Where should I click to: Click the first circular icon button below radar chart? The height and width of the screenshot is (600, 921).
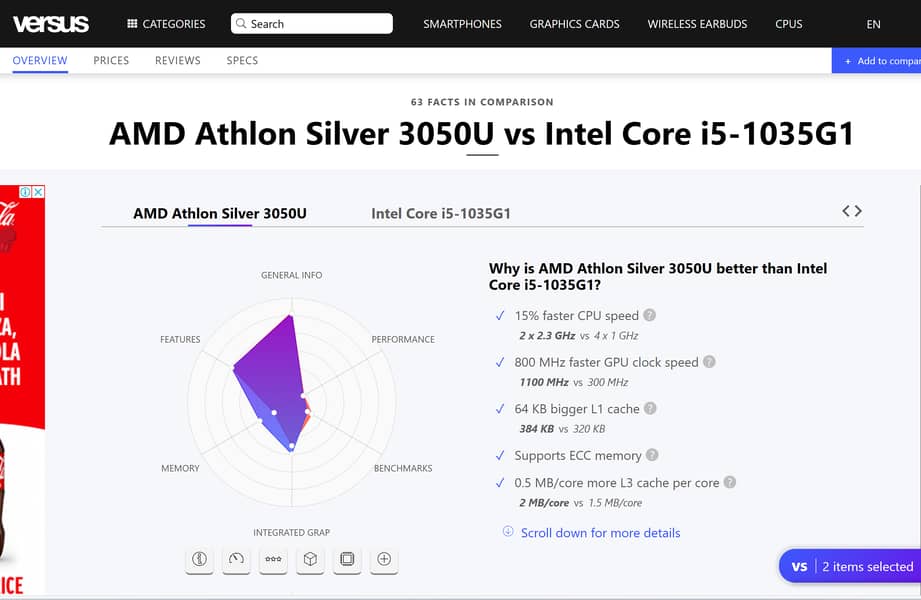tap(199, 559)
